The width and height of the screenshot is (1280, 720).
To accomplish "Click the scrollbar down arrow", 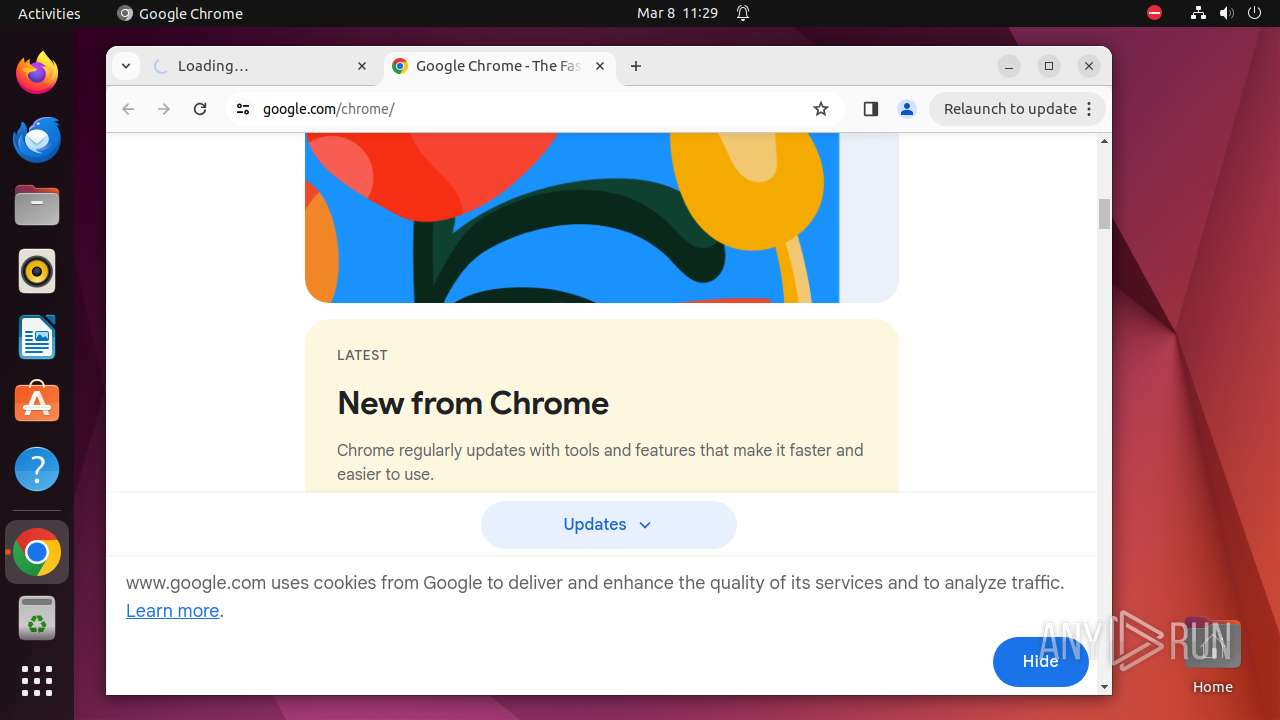I will (1104, 687).
